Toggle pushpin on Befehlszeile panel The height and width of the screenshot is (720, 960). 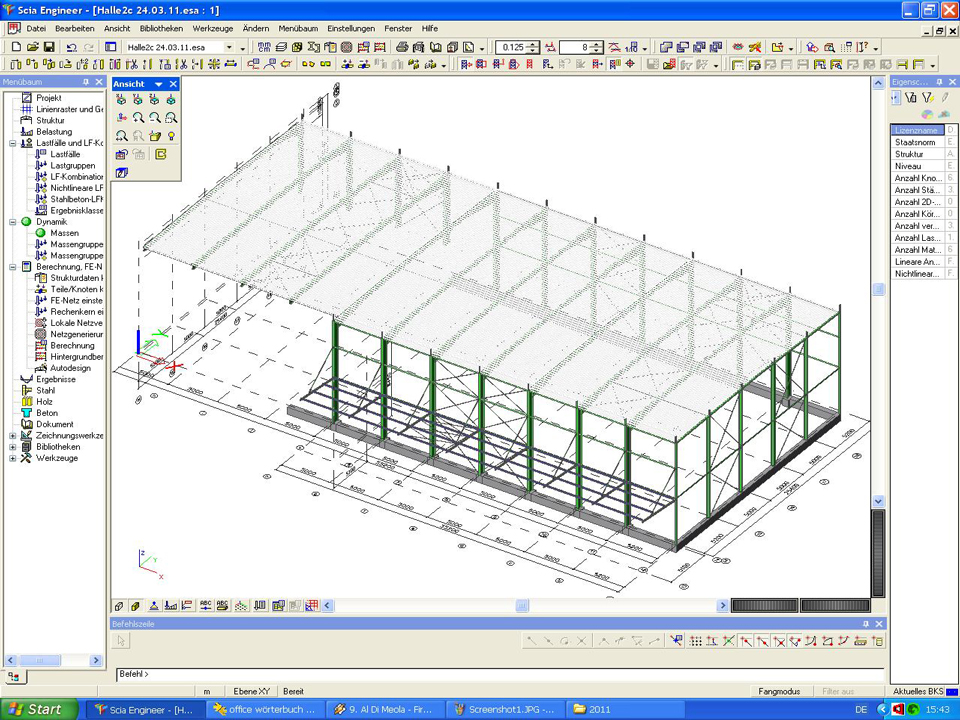click(865, 623)
